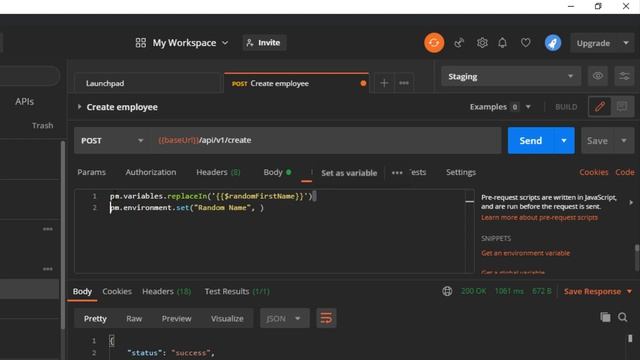Switch response view to Preview
Screen dimensions: 640x360
coord(176,318)
